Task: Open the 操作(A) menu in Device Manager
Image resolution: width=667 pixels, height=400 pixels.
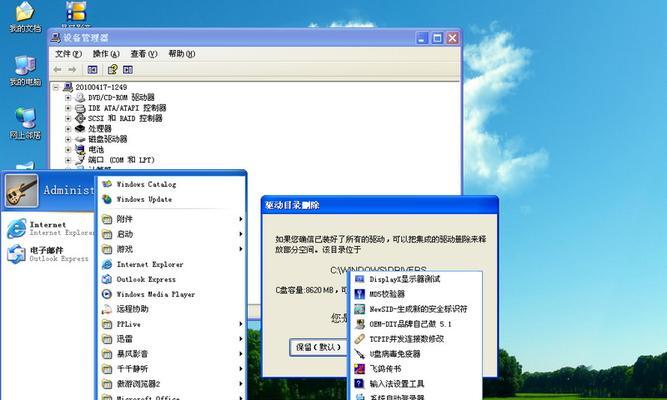Action: coord(106,54)
